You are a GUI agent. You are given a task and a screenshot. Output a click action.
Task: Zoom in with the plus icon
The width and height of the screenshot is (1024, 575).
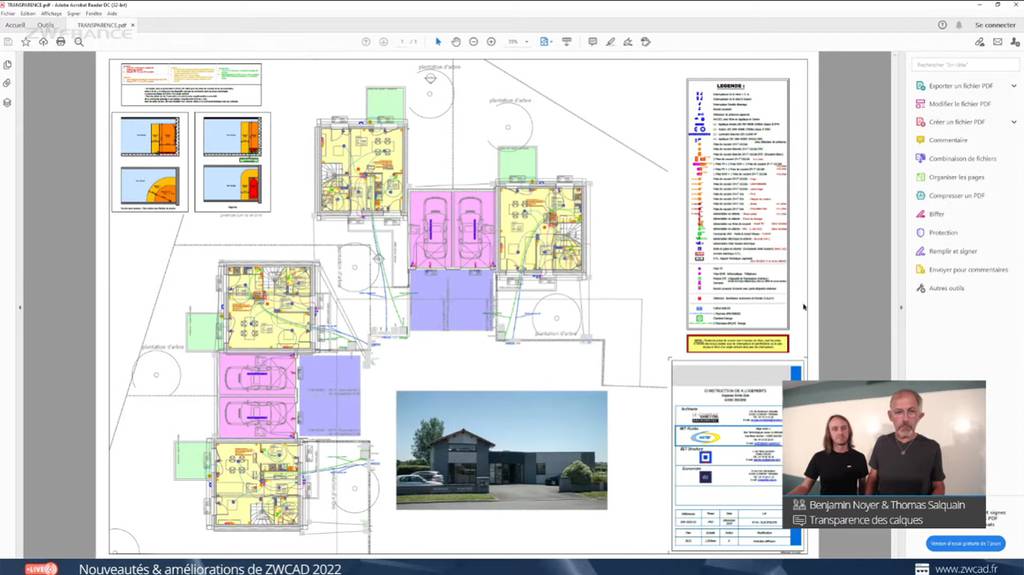(x=491, y=42)
